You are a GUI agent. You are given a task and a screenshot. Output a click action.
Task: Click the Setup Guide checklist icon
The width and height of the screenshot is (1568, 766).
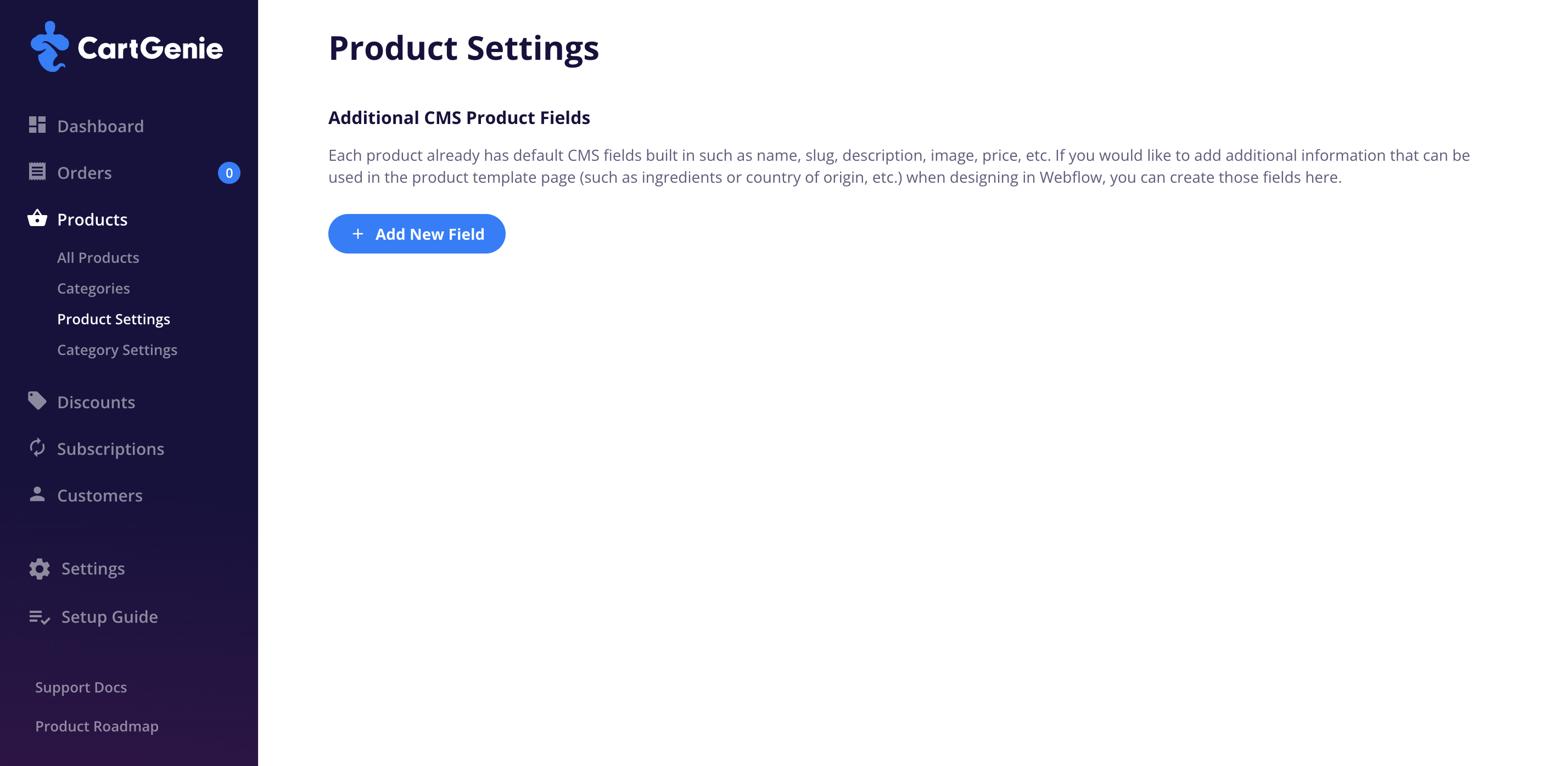tap(40, 617)
